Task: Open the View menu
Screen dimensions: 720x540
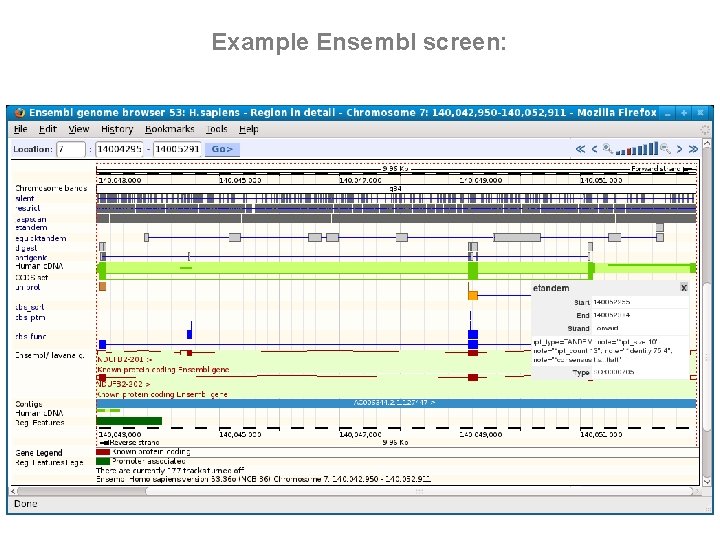Action: click(79, 129)
